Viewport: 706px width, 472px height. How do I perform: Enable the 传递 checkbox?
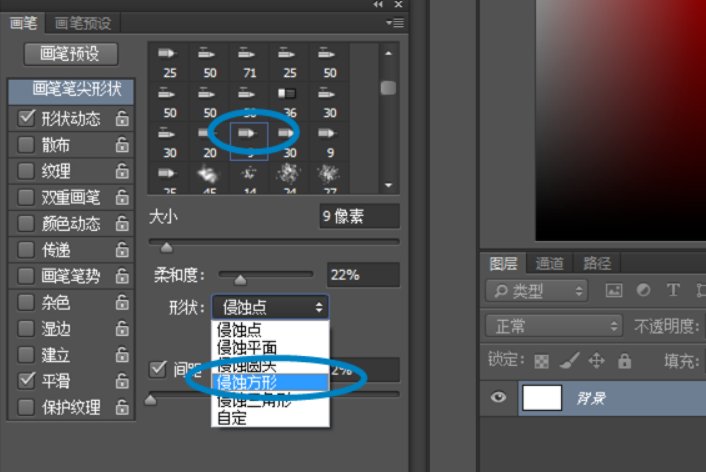pyautogui.click(x=26, y=250)
